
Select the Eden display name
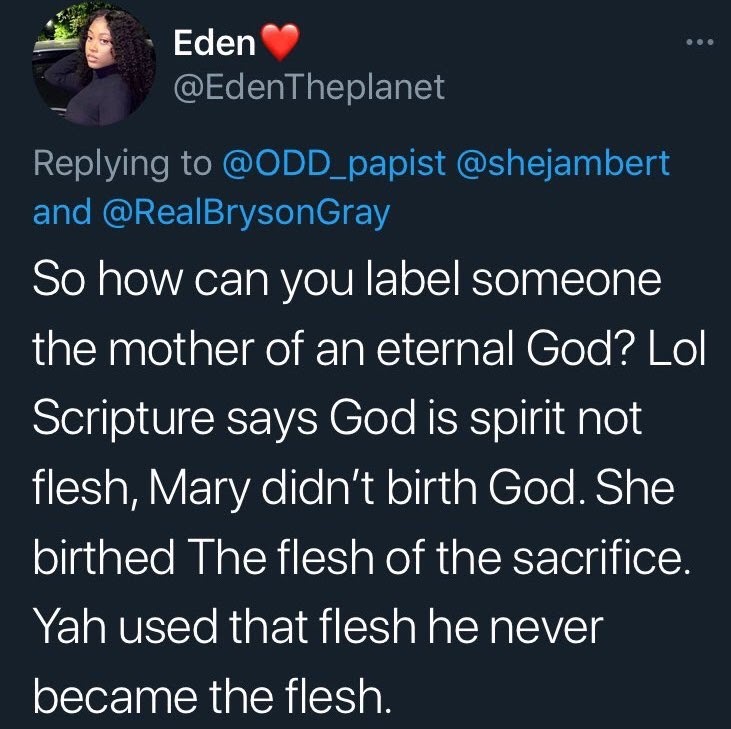tap(214, 43)
